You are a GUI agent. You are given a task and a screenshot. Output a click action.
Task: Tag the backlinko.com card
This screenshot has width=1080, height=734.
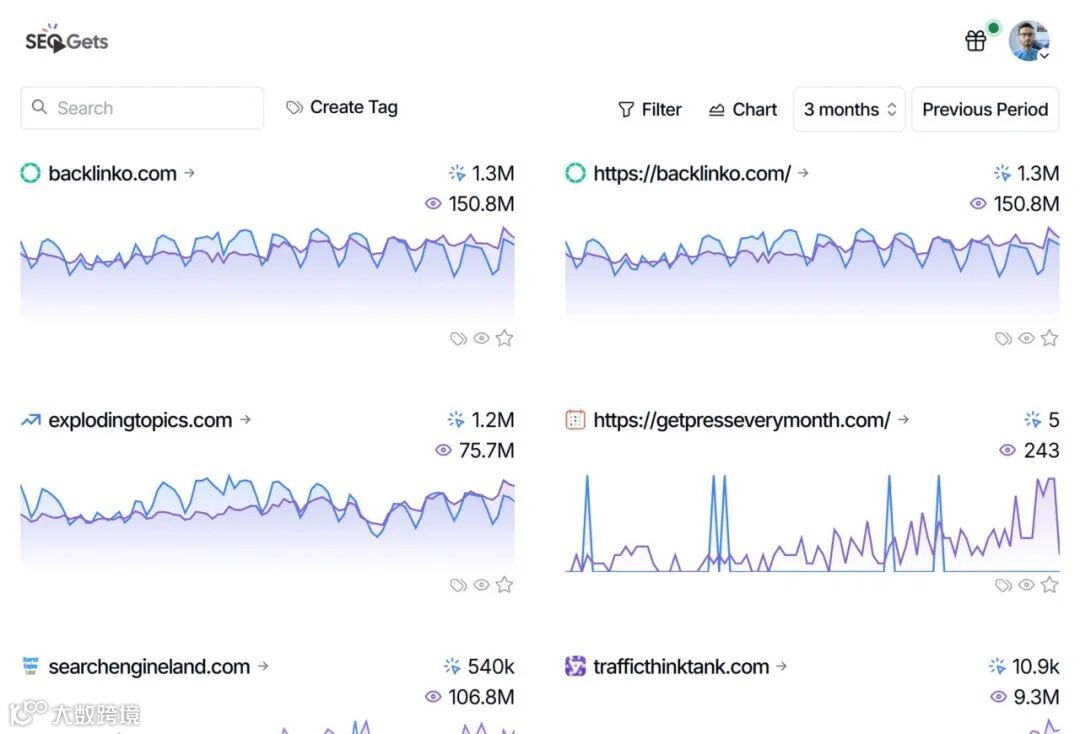point(458,338)
